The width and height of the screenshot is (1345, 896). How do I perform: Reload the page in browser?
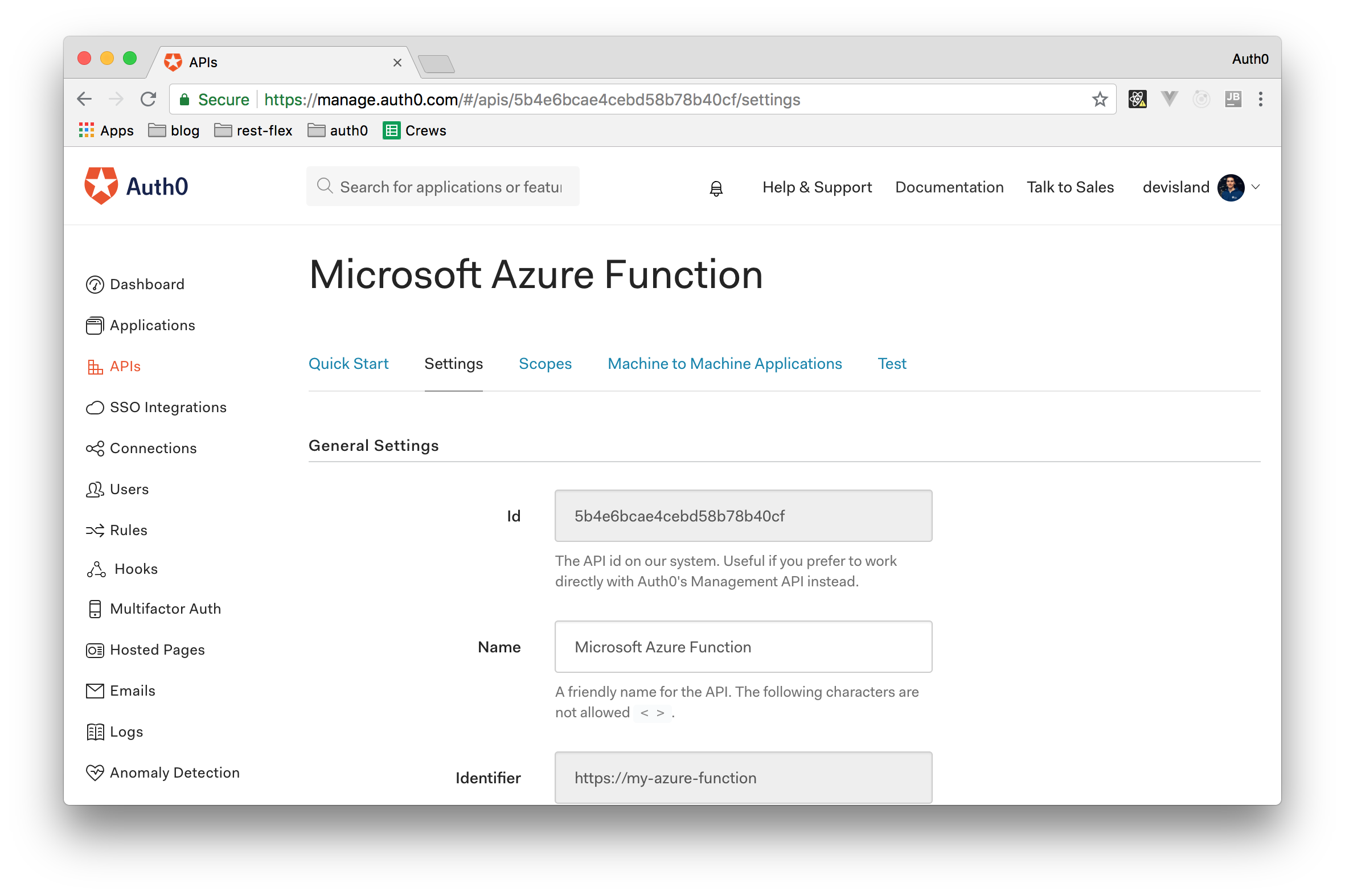coord(149,100)
